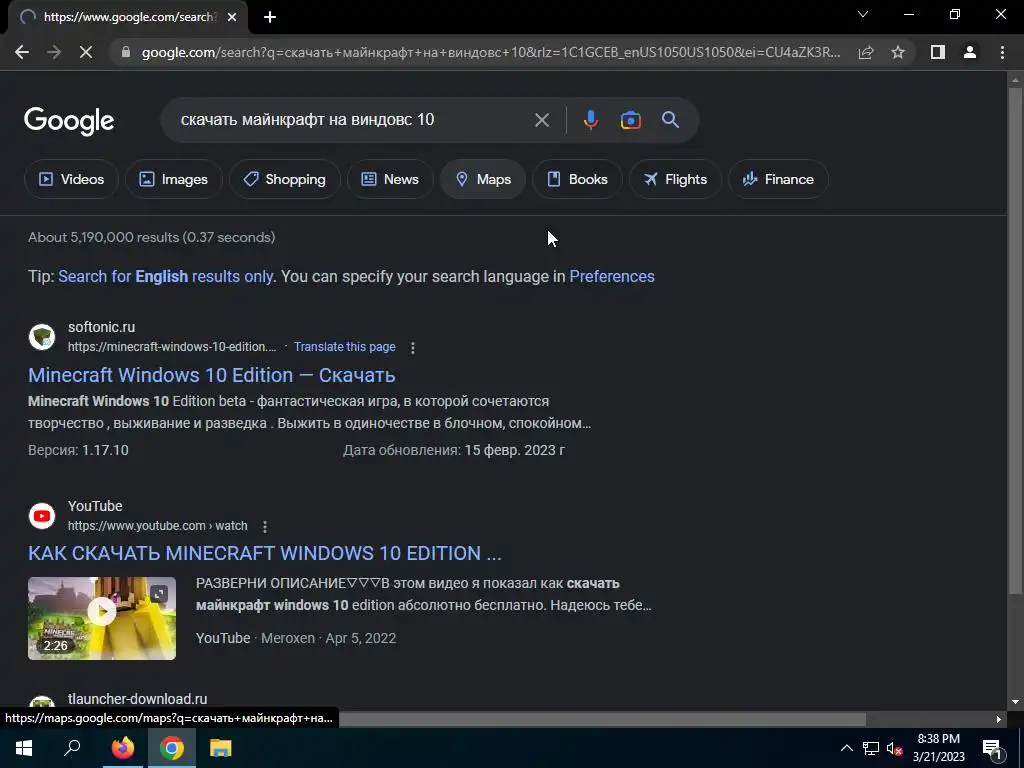Open 'Search for English results only' link
The image size is (1024, 768).
point(165,276)
